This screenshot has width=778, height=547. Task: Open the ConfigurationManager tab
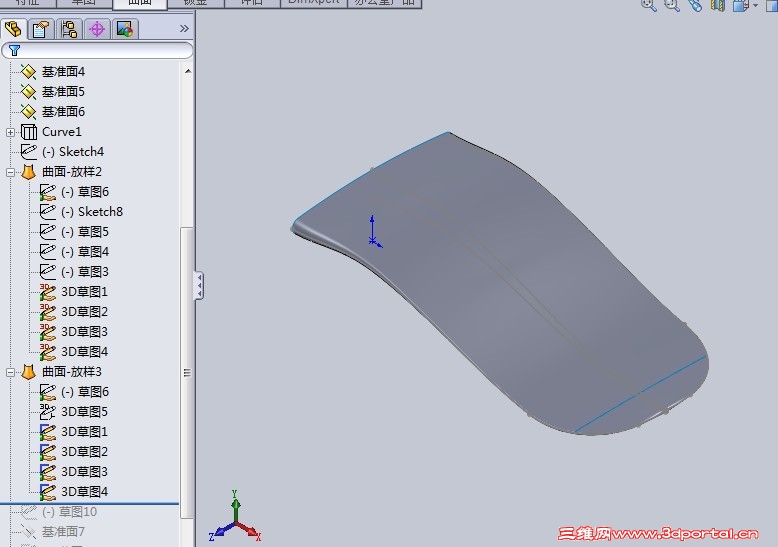tap(69, 29)
